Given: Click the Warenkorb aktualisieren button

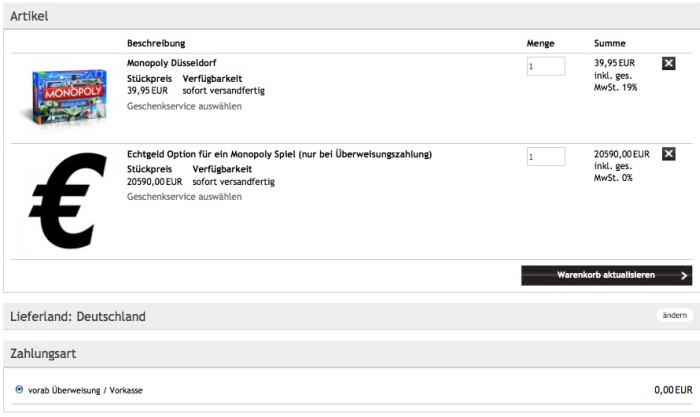Looking at the screenshot, I should tap(606, 275).
